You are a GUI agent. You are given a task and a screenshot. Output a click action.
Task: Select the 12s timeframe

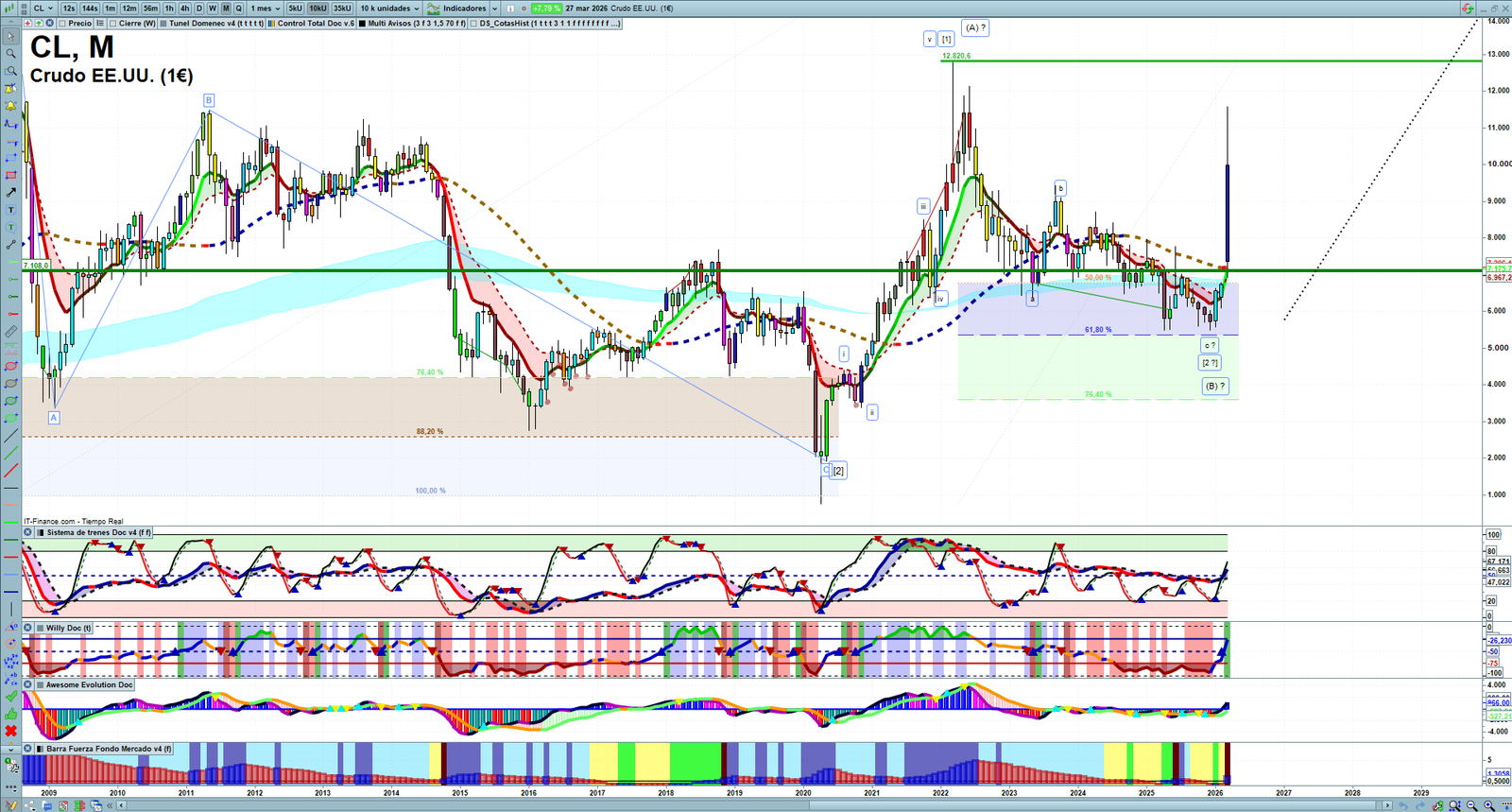[69, 9]
